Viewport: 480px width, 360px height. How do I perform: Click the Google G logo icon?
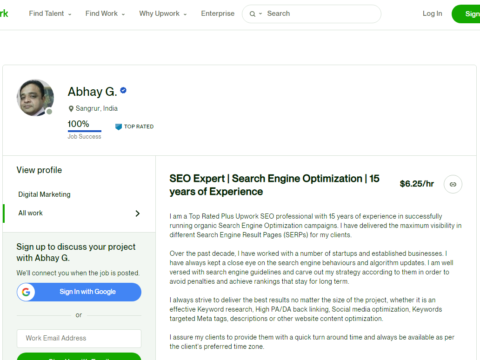26,292
